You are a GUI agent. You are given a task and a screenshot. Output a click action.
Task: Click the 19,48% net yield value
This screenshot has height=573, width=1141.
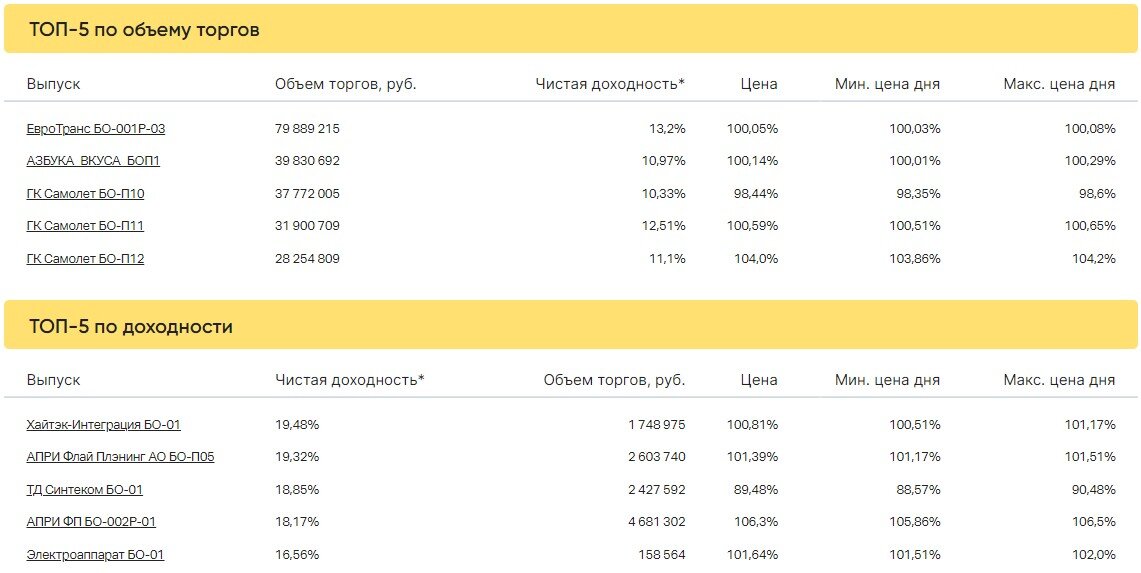pos(297,425)
